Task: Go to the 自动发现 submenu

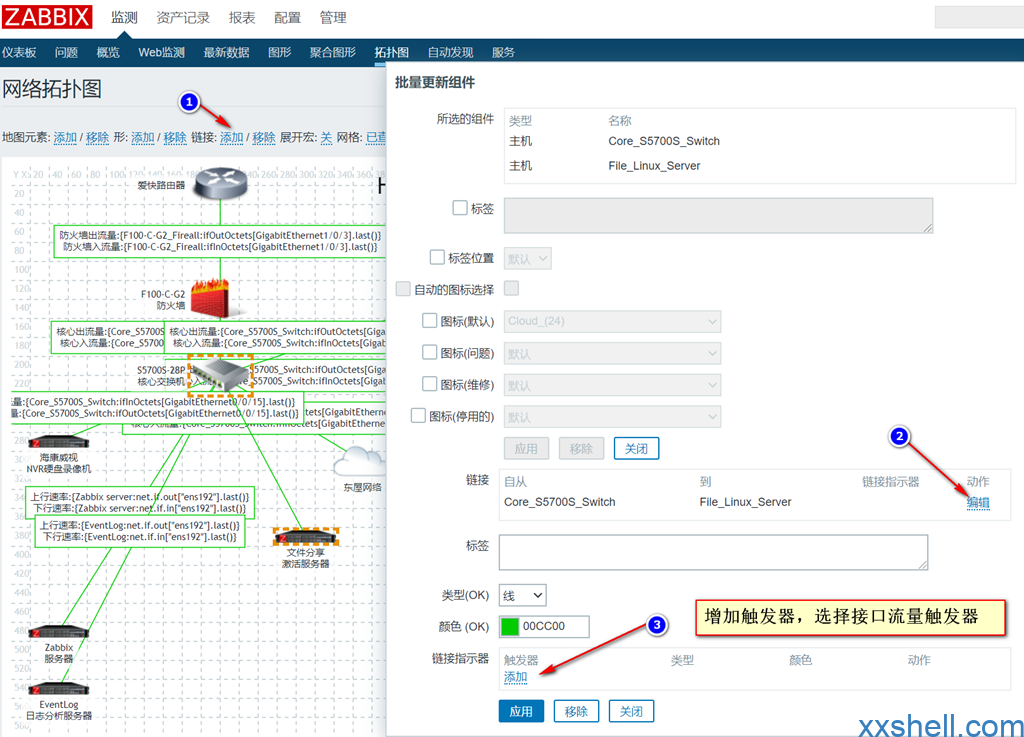Action: coord(451,52)
